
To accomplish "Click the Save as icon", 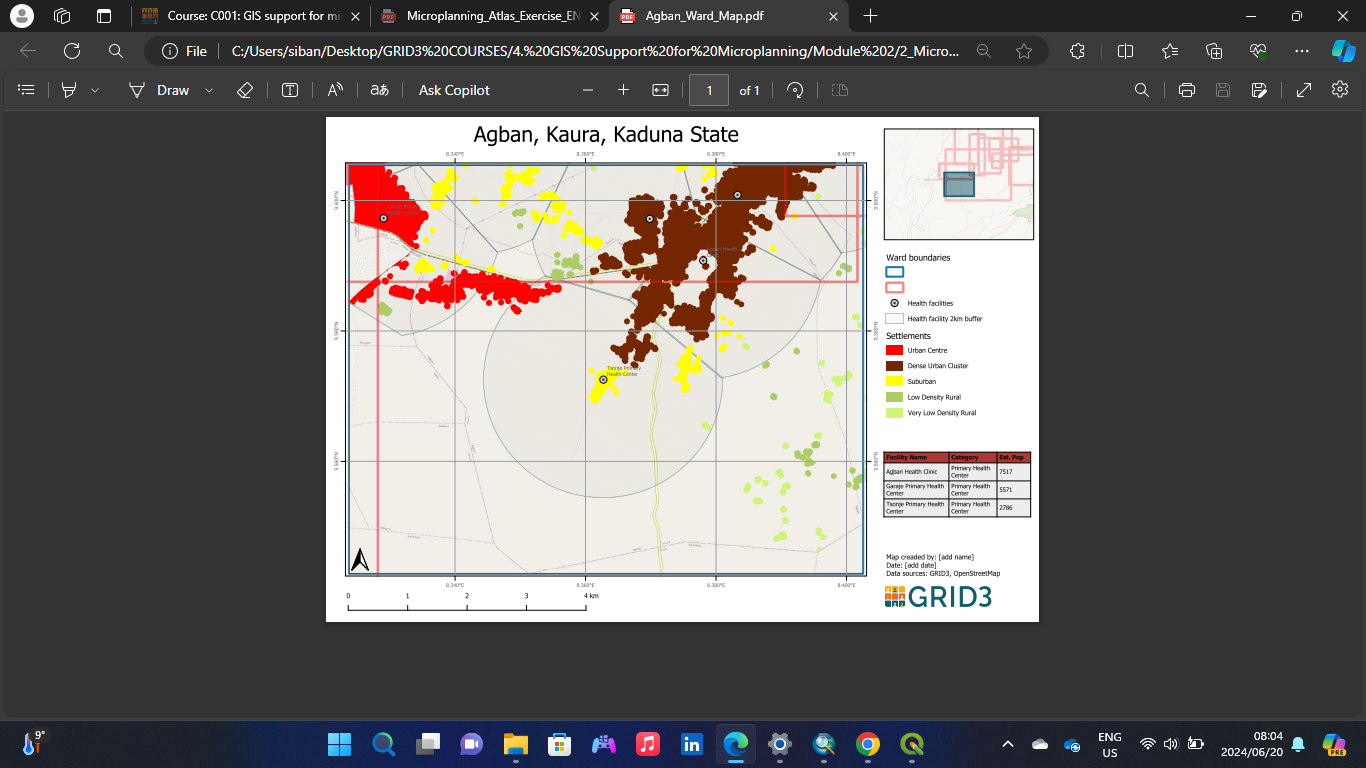I will pos(1260,90).
